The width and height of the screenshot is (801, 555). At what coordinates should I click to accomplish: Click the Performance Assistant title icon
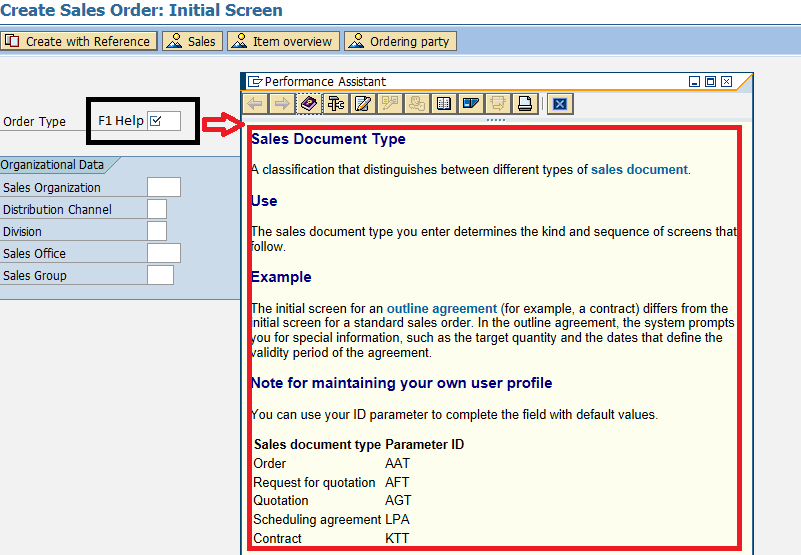254,81
